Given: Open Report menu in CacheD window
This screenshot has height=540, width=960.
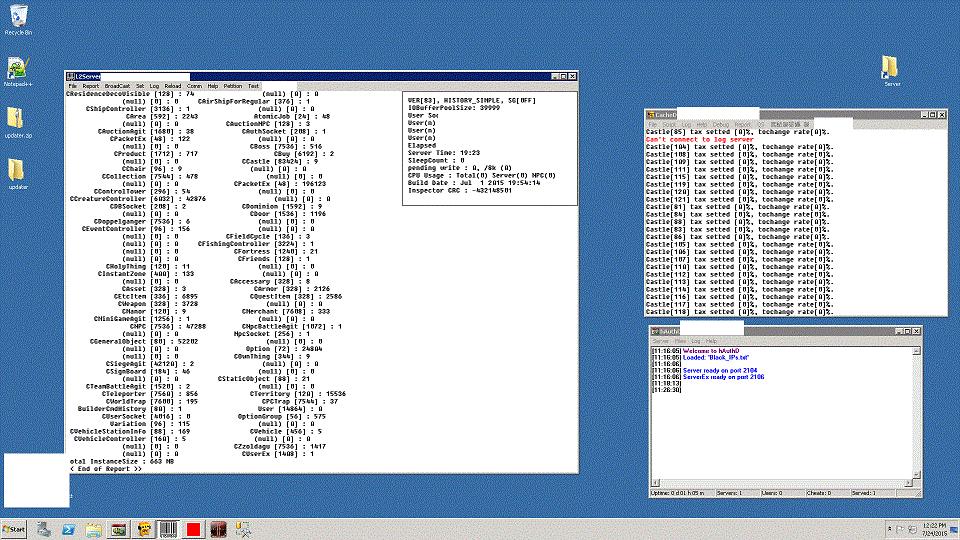Looking at the screenshot, I should (742, 124).
